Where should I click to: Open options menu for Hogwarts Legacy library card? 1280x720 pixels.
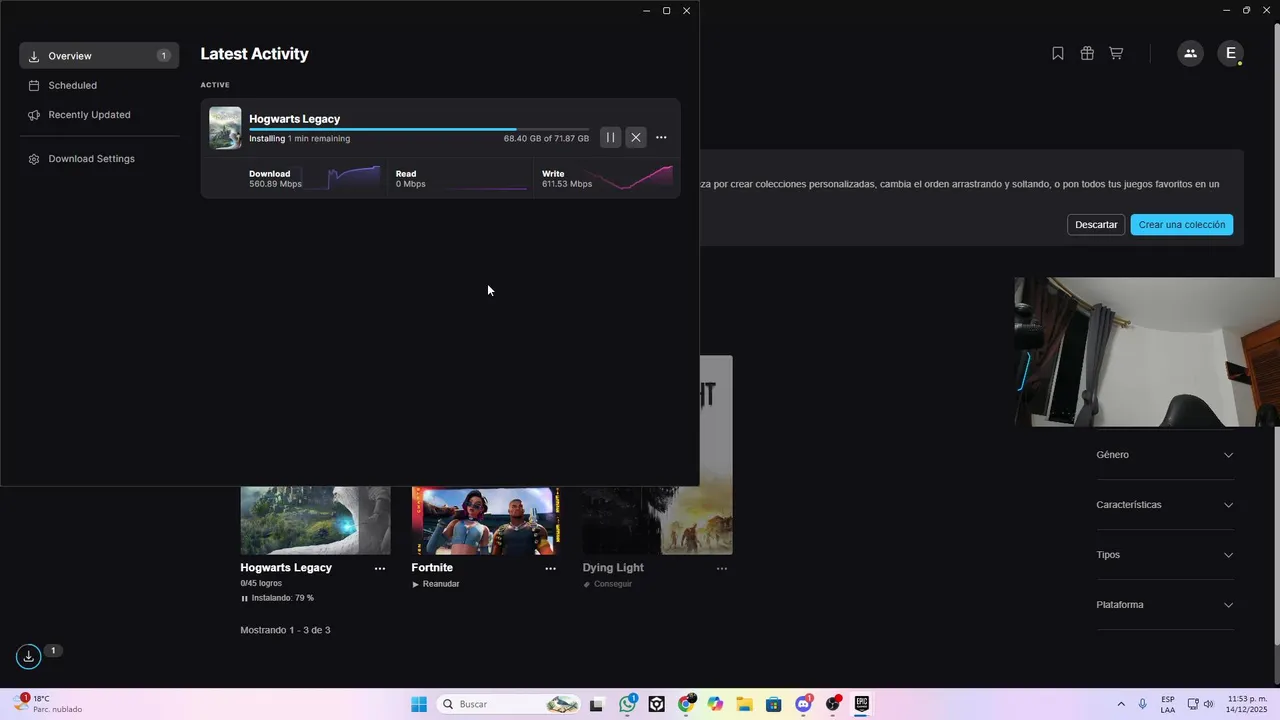pos(380,569)
